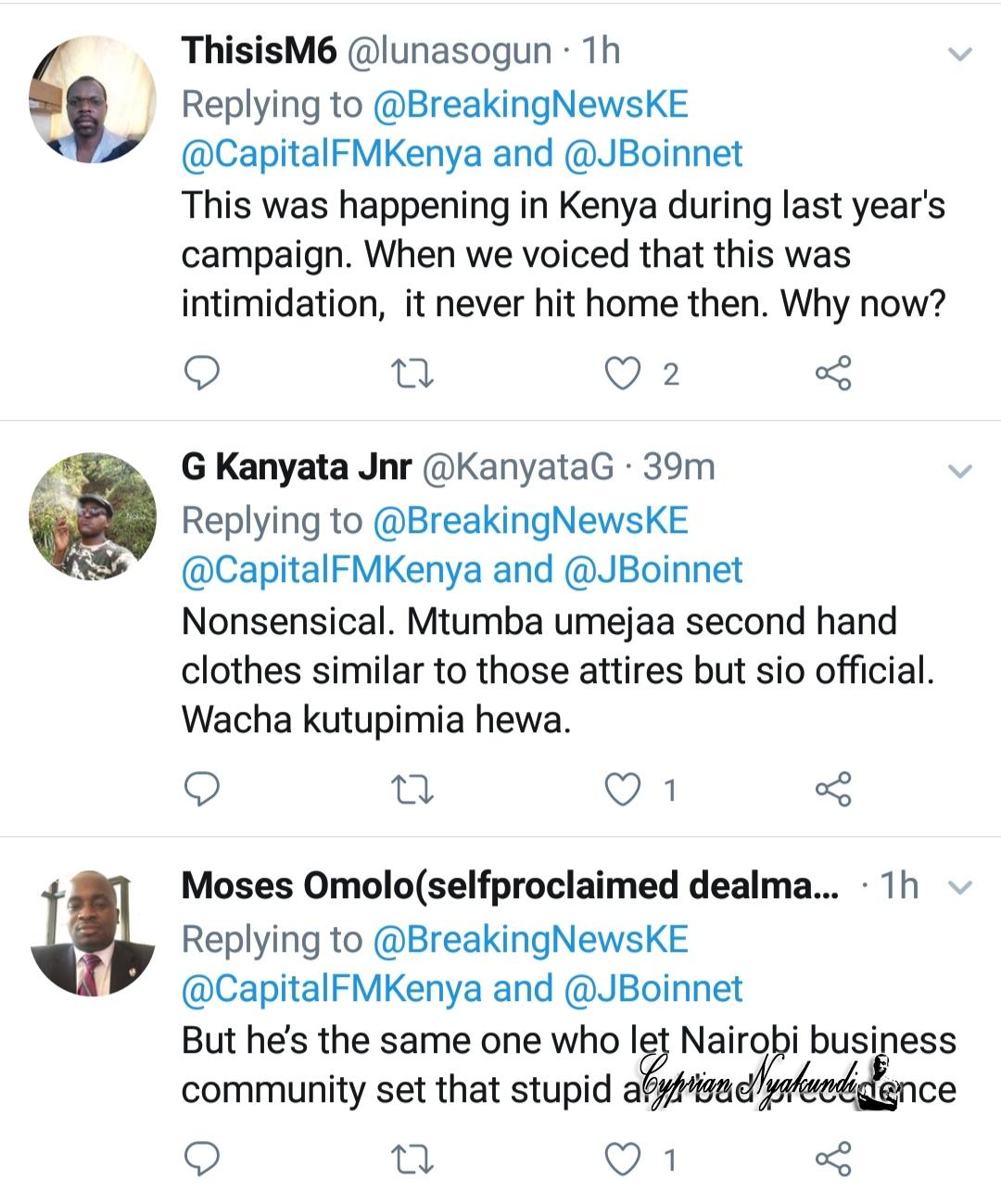This screenshot has width=1001, height=1204.
Task: Open options chevron on ThisisM6's tweet
Action: (x=961, y=54)
